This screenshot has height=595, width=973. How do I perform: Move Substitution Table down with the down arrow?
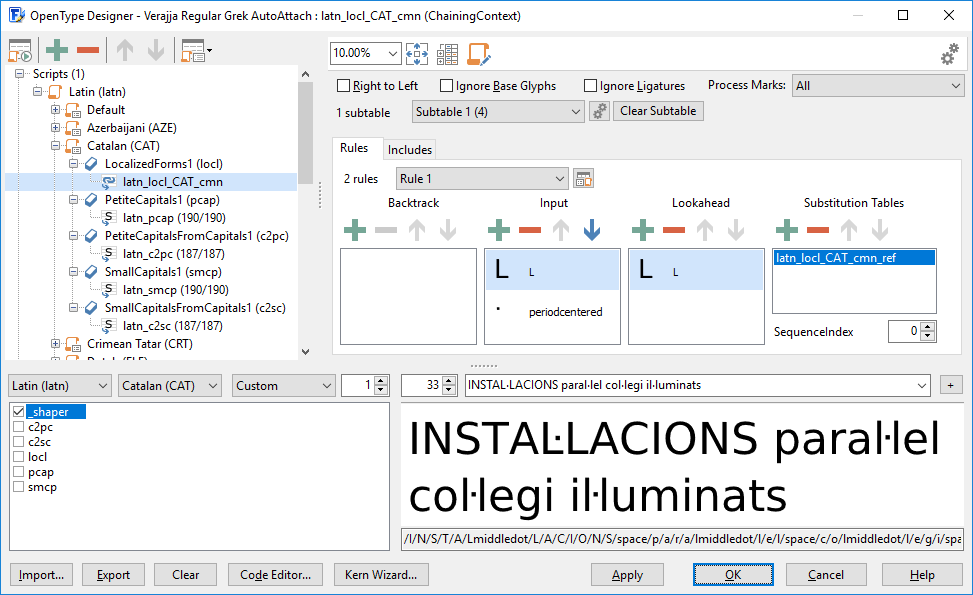[x=880, y=230]
